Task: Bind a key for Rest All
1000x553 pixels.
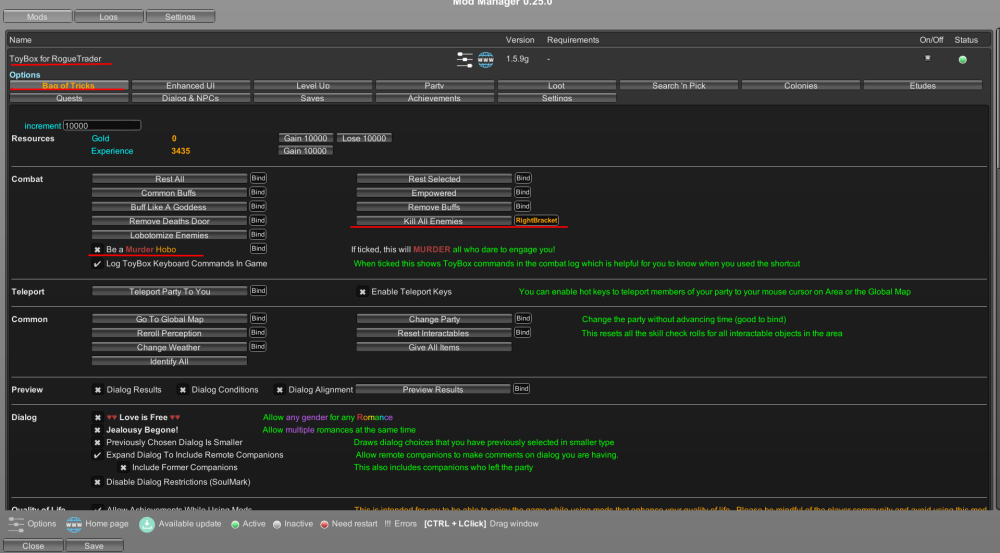Action: 258,178
